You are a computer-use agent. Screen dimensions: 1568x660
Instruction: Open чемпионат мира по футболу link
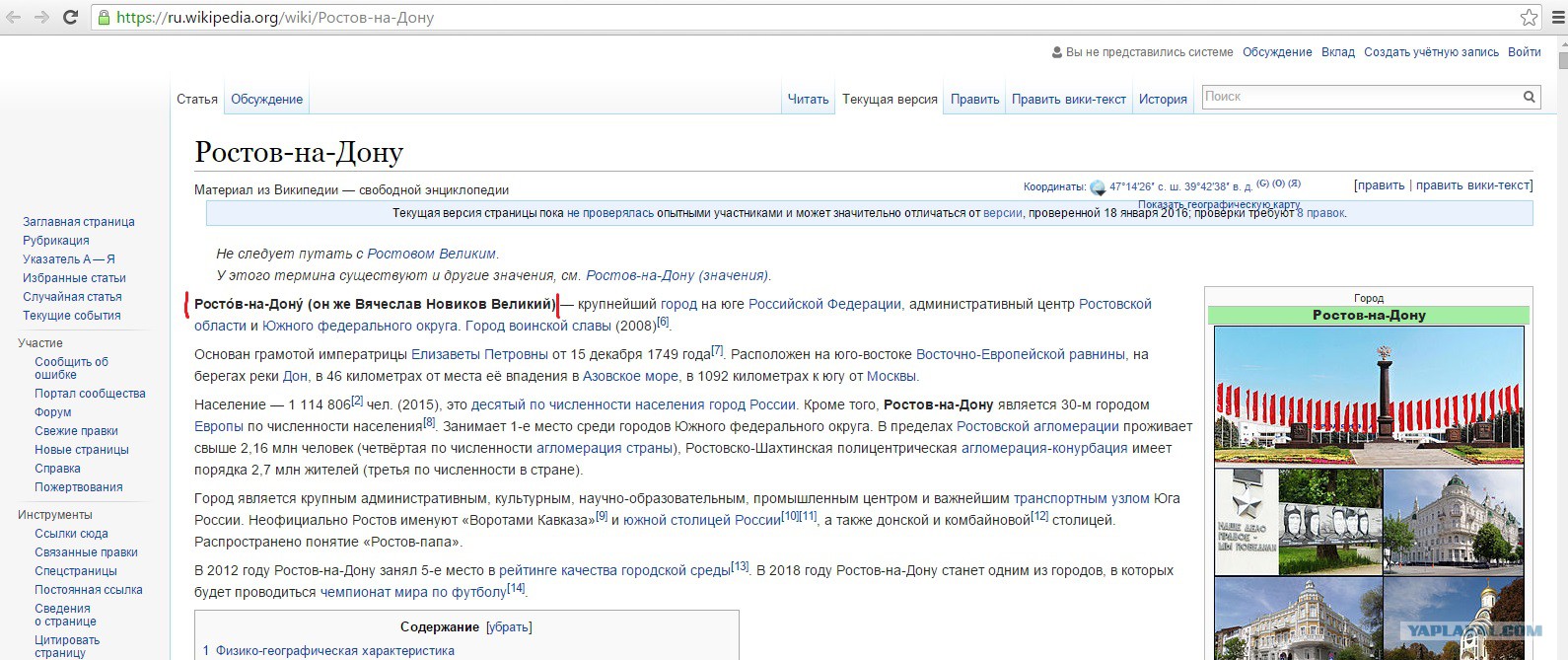413,592
